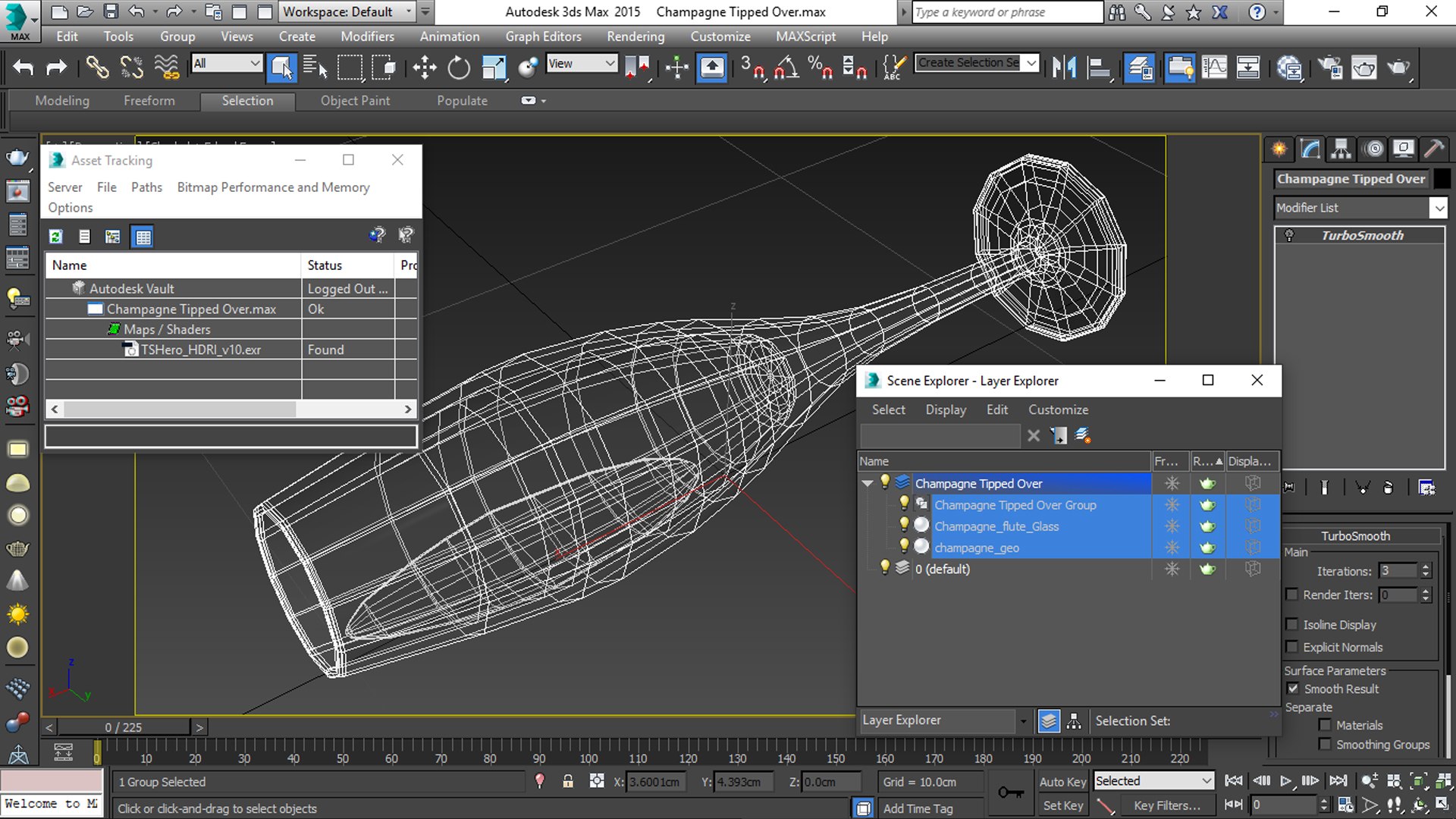Image resolution: width=1456 pixels, height=819 pixels.
Task: Click the X coordinate input field
Action: [655, 781]
